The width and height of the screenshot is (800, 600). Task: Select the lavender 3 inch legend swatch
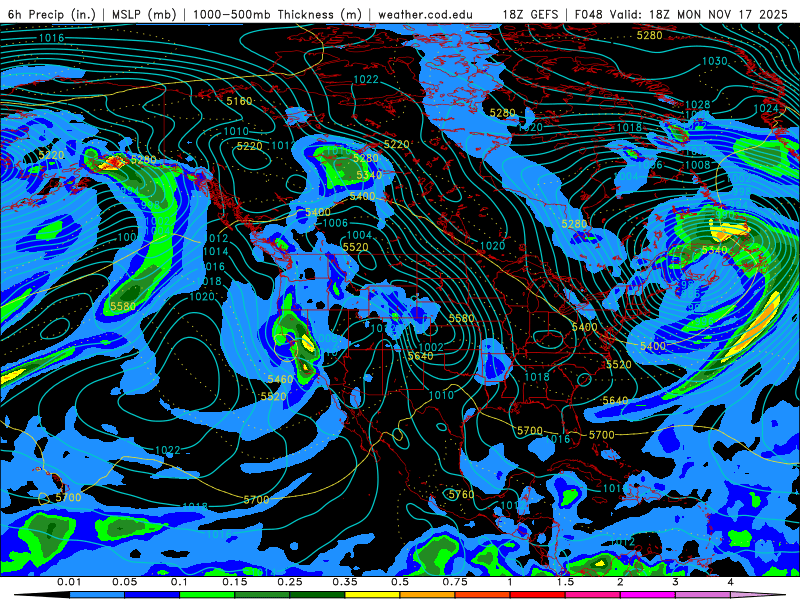[703, 595]
